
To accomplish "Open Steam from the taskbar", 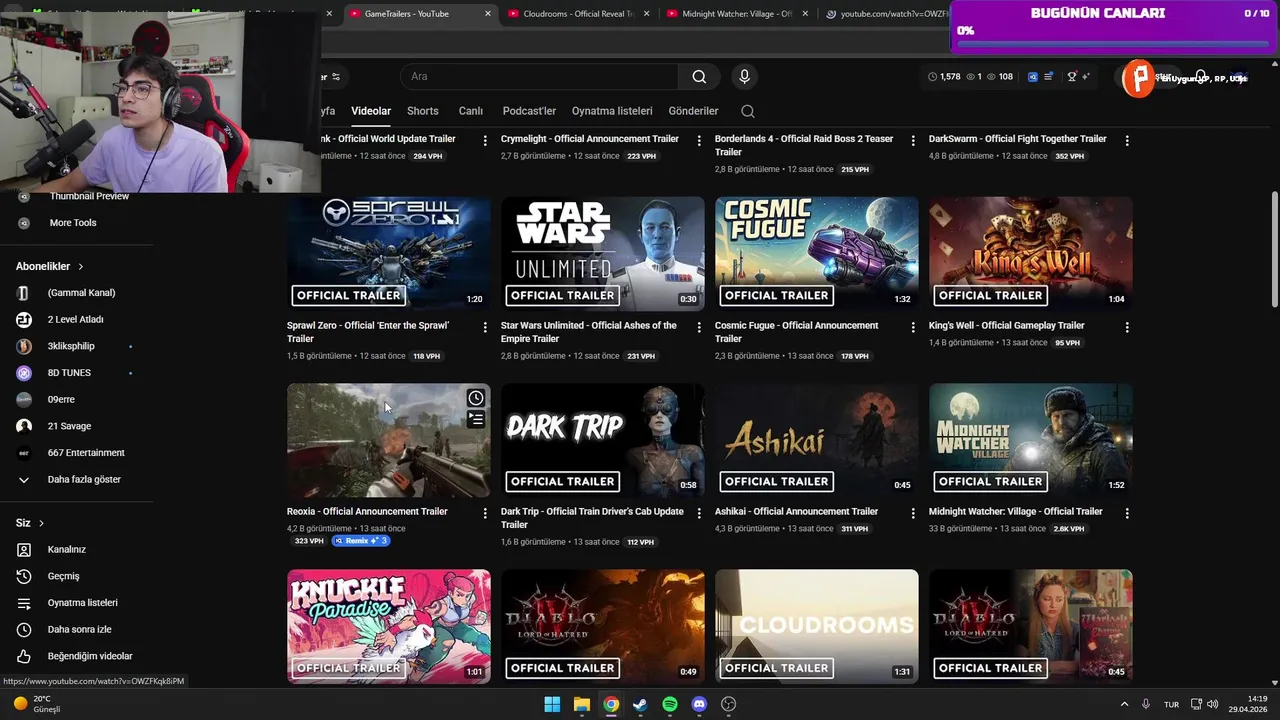I will pos(640,704).
